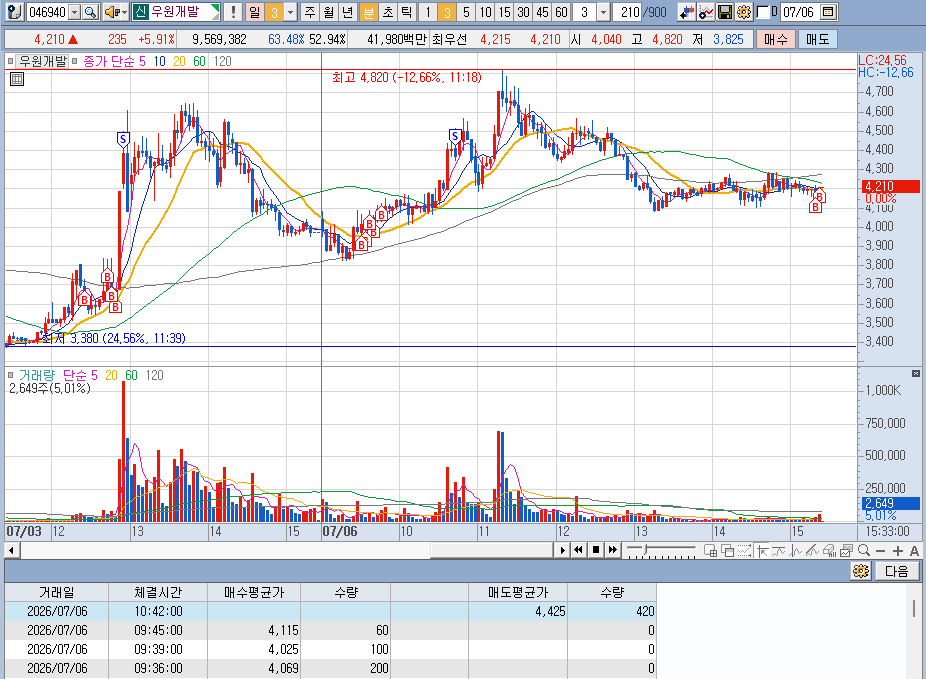Click the 매수 buy button

pos(775,40)
